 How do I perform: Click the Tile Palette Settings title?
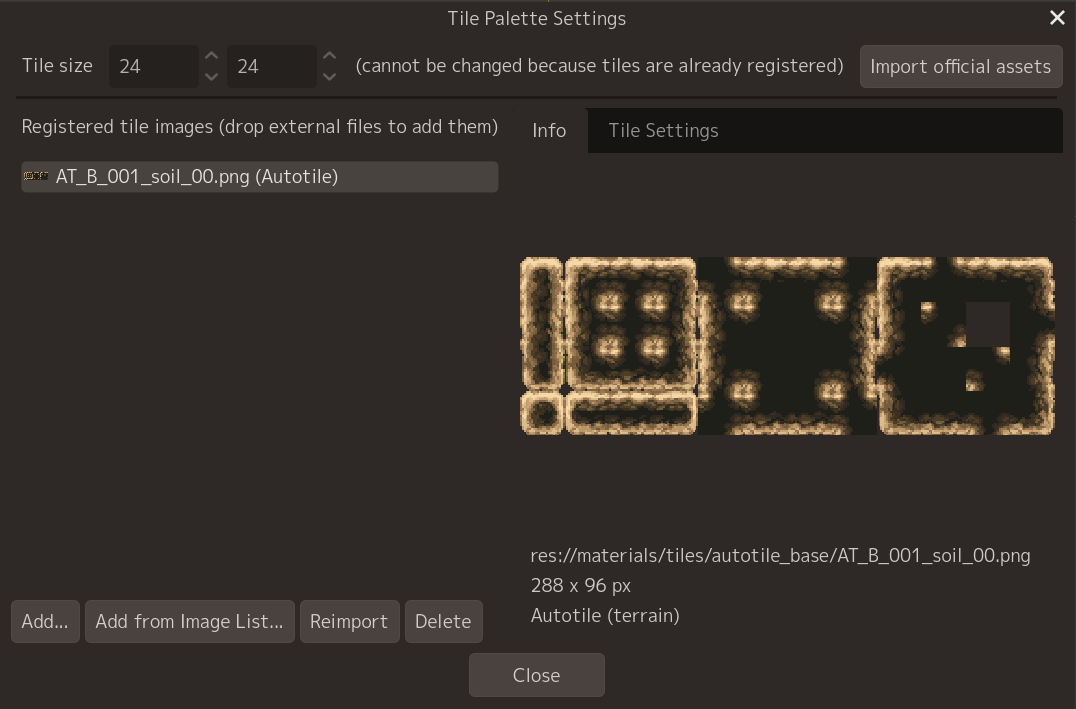(537, 19)
